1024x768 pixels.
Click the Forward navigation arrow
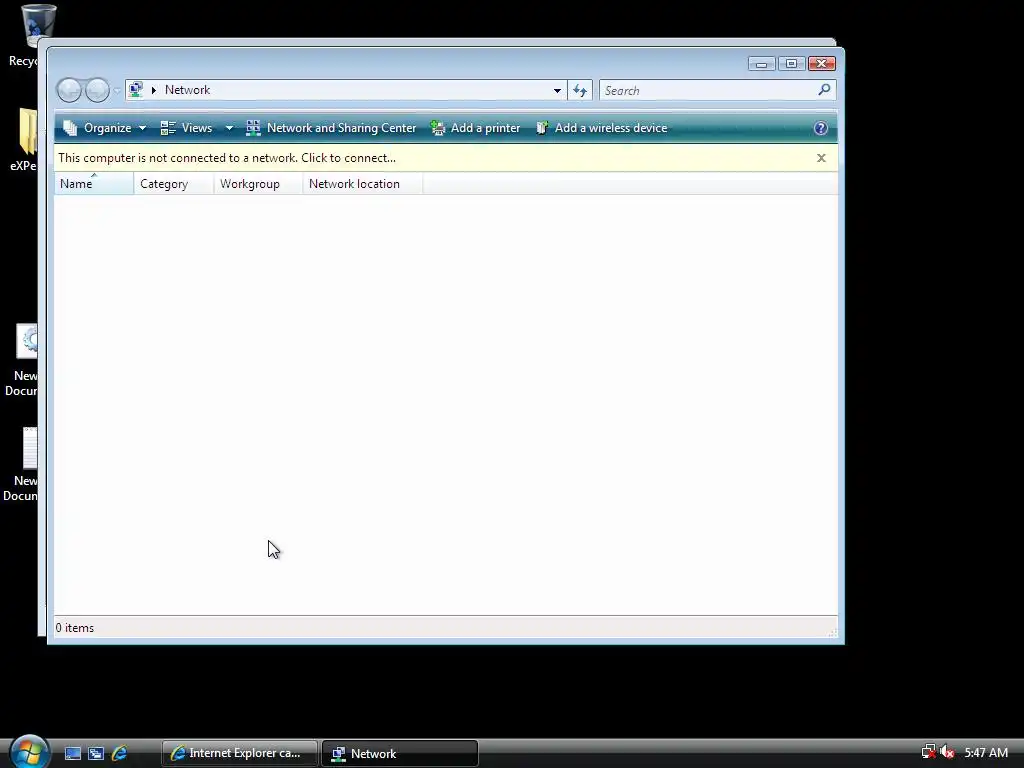pyautogui.click(x=97, y=90)
